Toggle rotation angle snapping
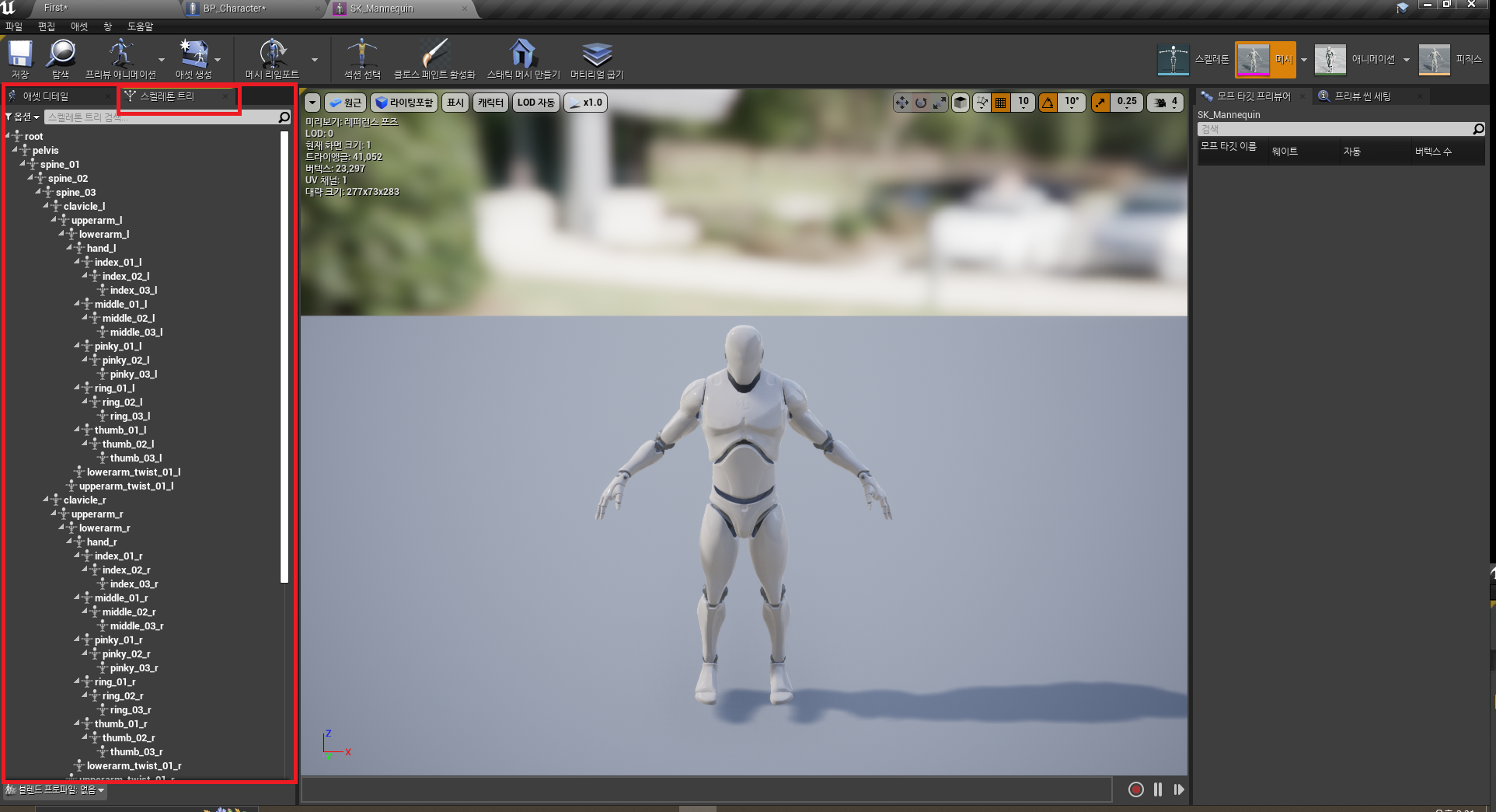 (x=1048, y=103)
